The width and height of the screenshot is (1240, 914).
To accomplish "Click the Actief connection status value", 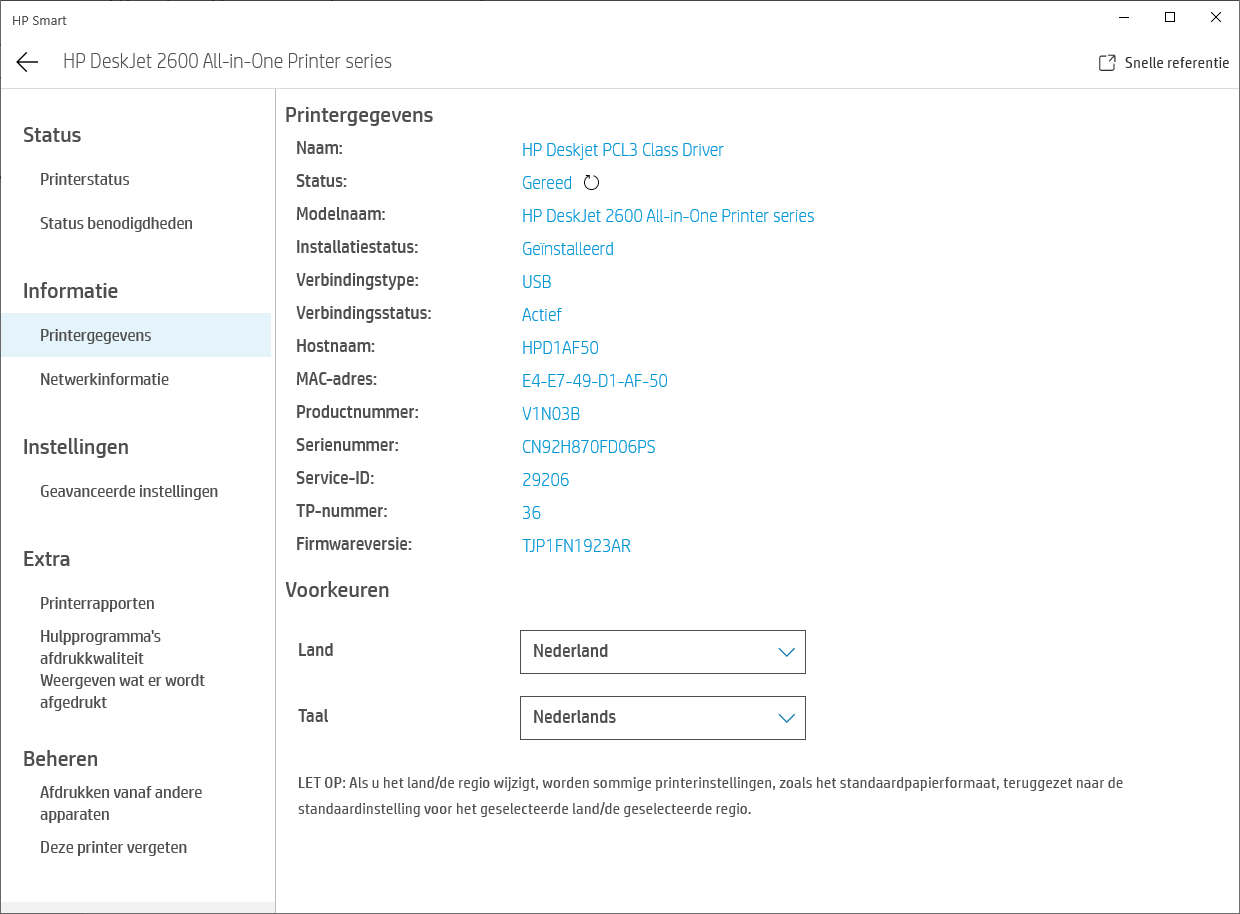I will [542, 315].
